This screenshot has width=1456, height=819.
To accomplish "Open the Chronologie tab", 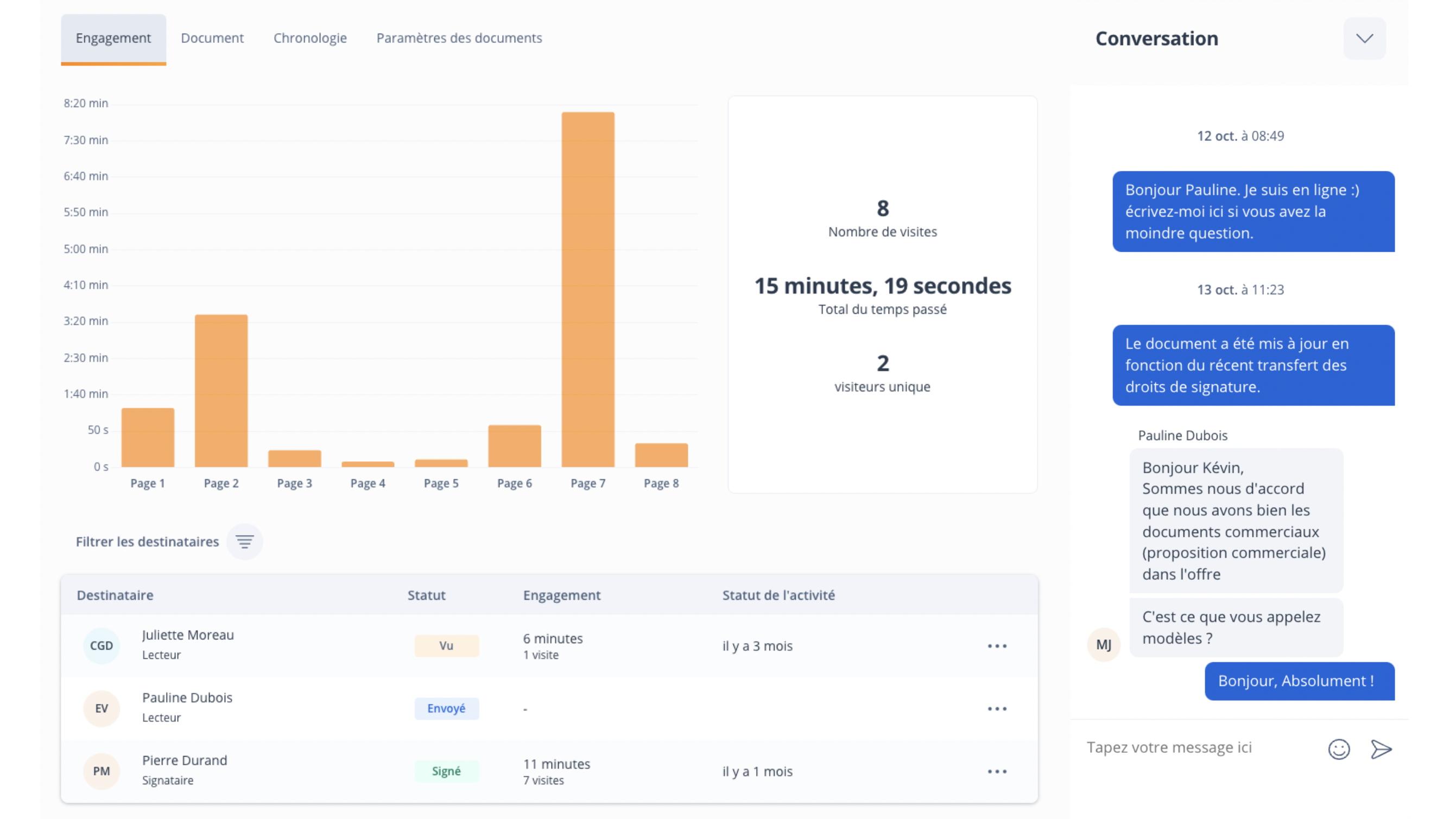I will click(x=310, y=38).
